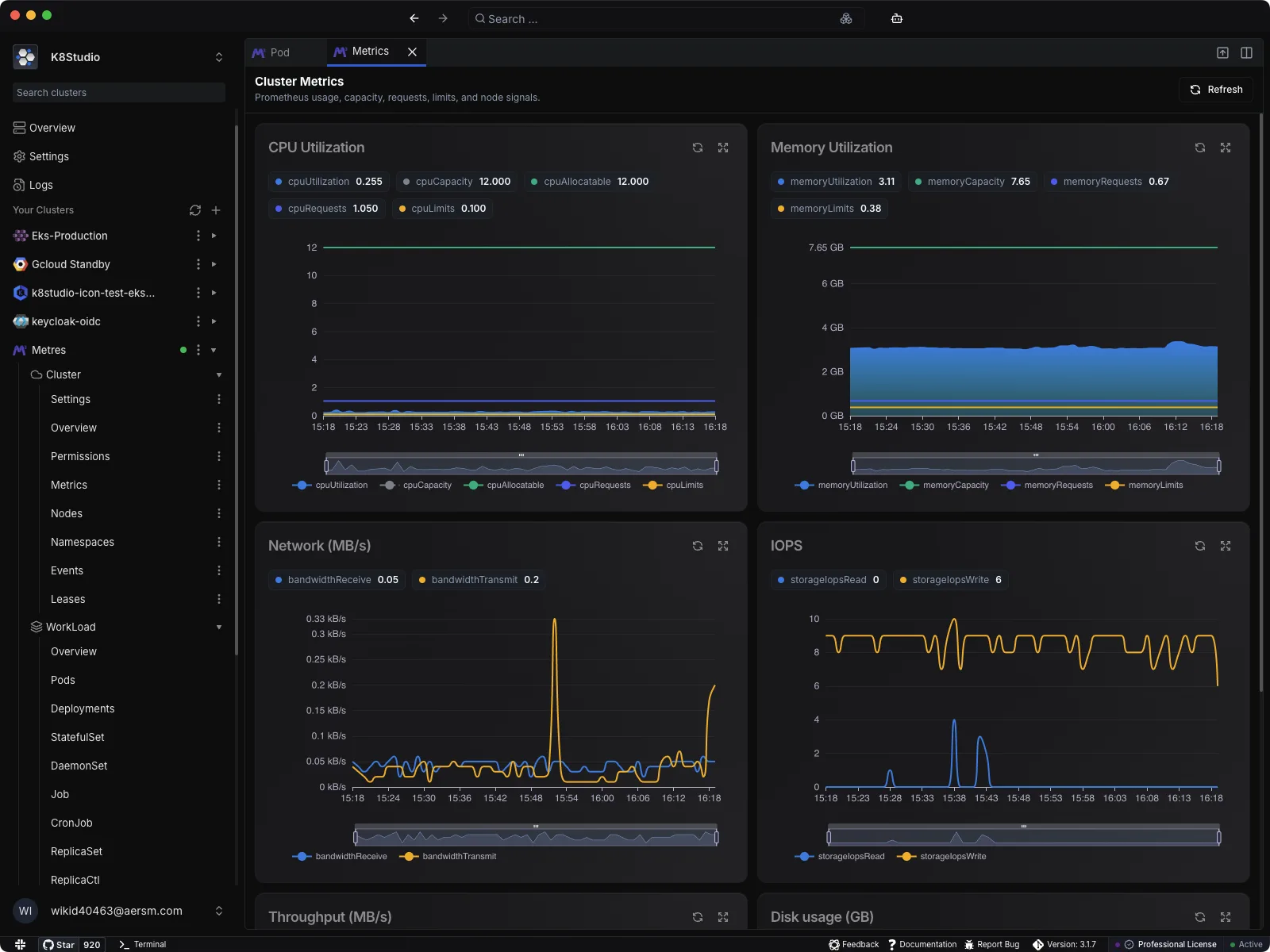Open Eks-Production options menu
This screenshot has height=952, width=1270.
pyautogui.click(x=198, y=236)
